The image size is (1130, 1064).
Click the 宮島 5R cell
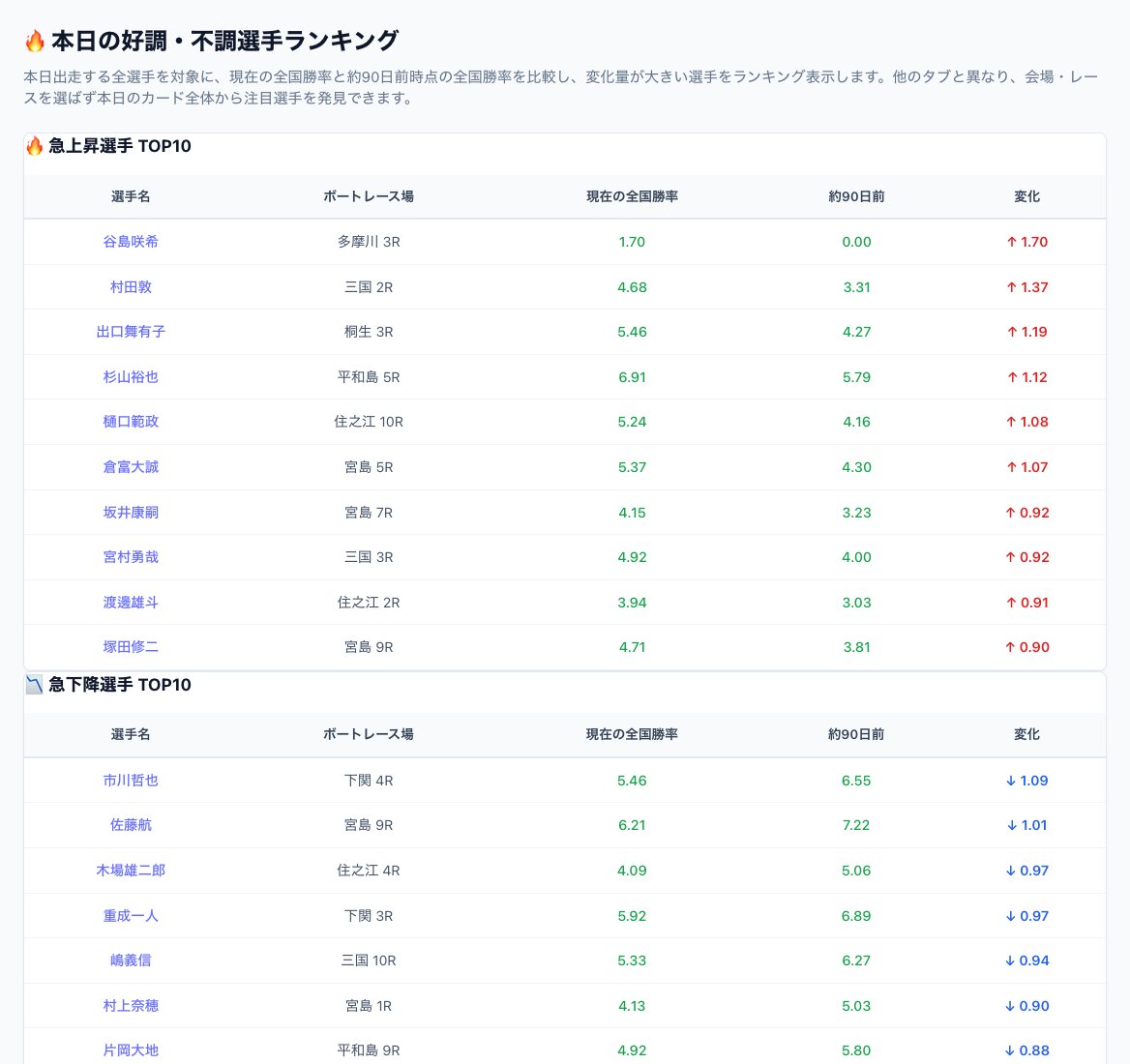click(x=369, y=467)
